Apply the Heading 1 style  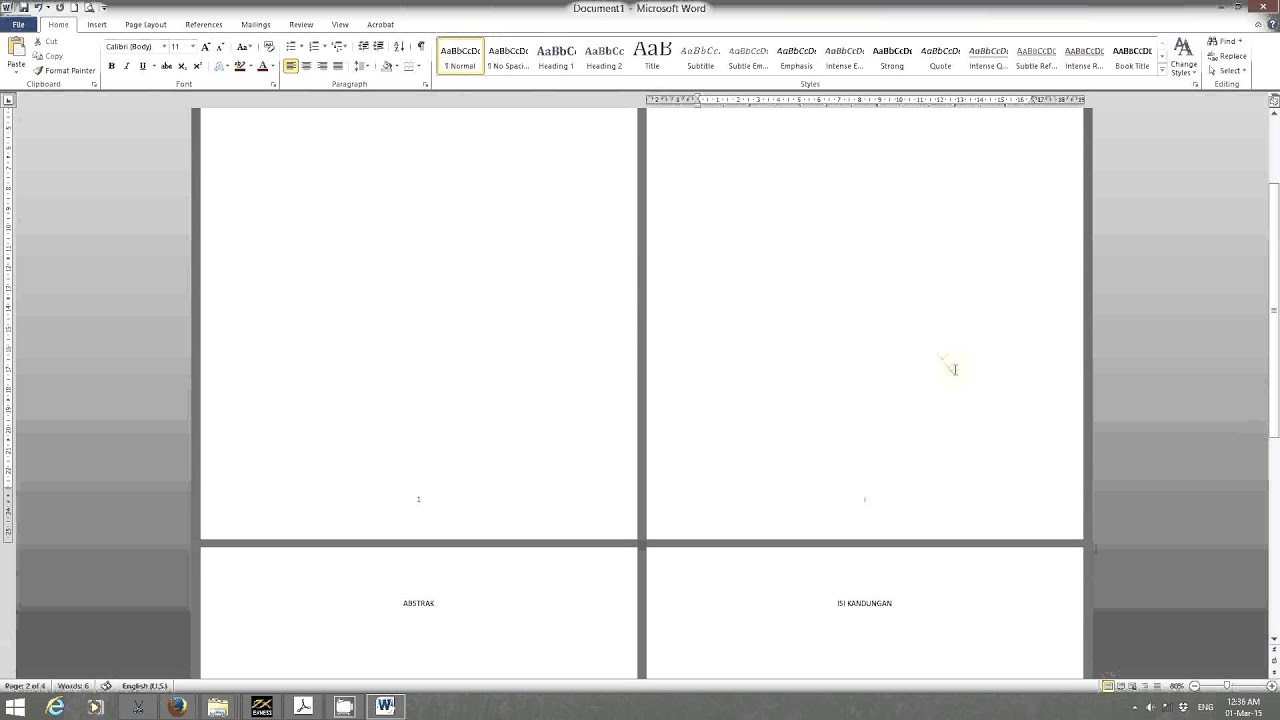[556, 56]
